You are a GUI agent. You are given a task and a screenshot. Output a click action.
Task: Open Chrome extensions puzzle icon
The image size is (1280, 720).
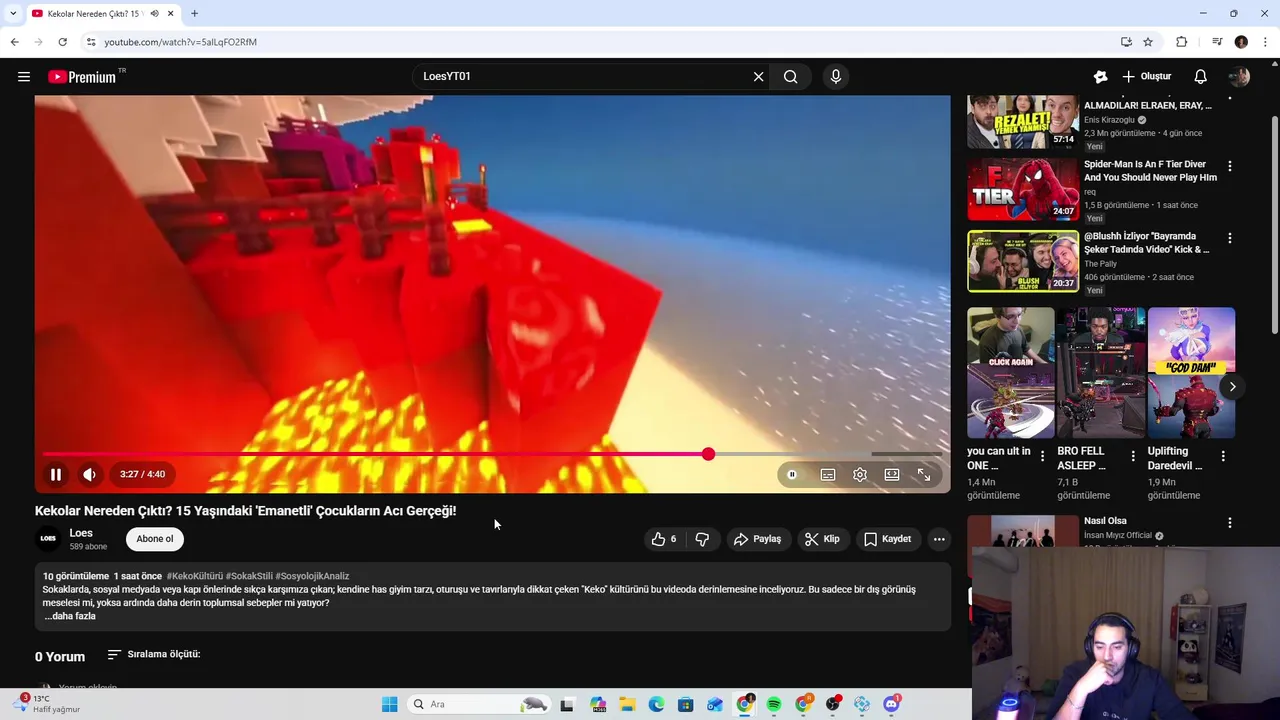[1182, 42]
